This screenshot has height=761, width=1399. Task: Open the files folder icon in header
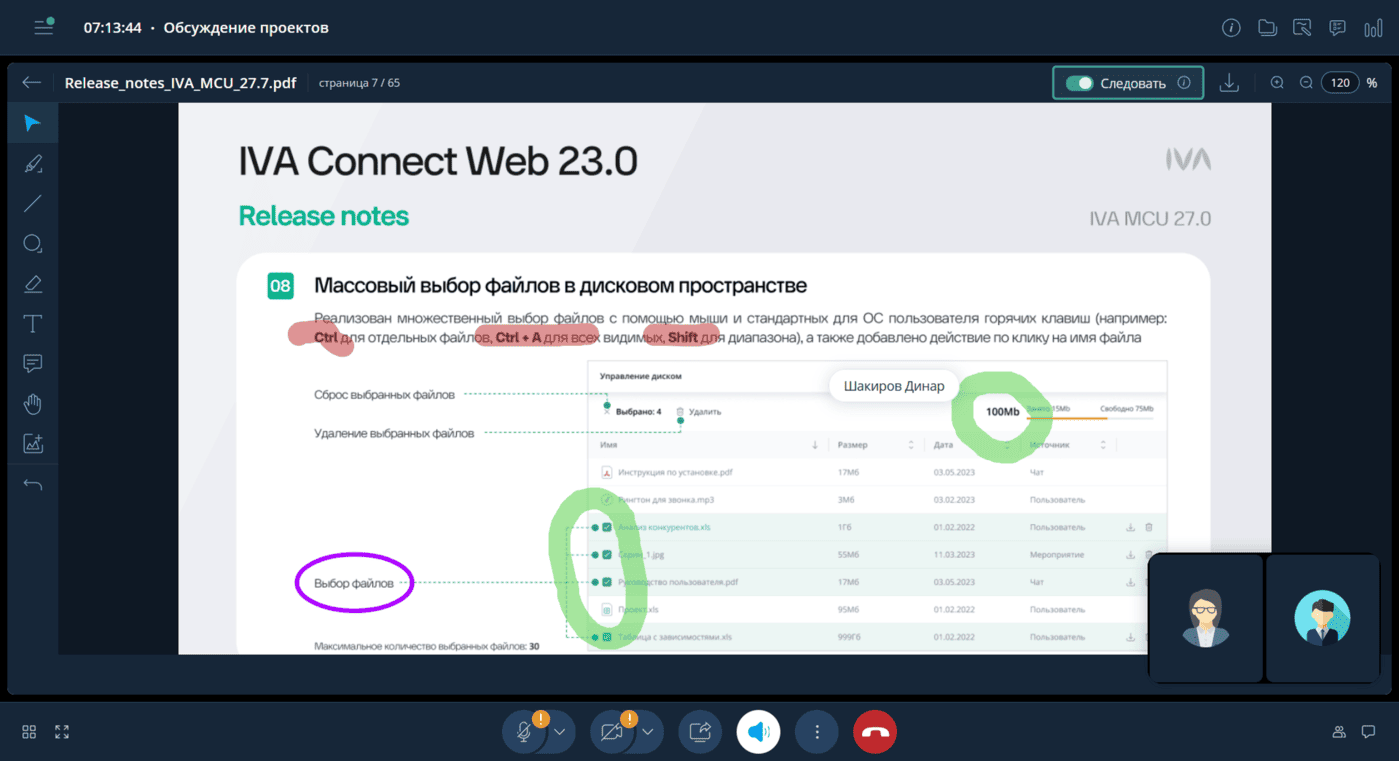(1267, 28)
